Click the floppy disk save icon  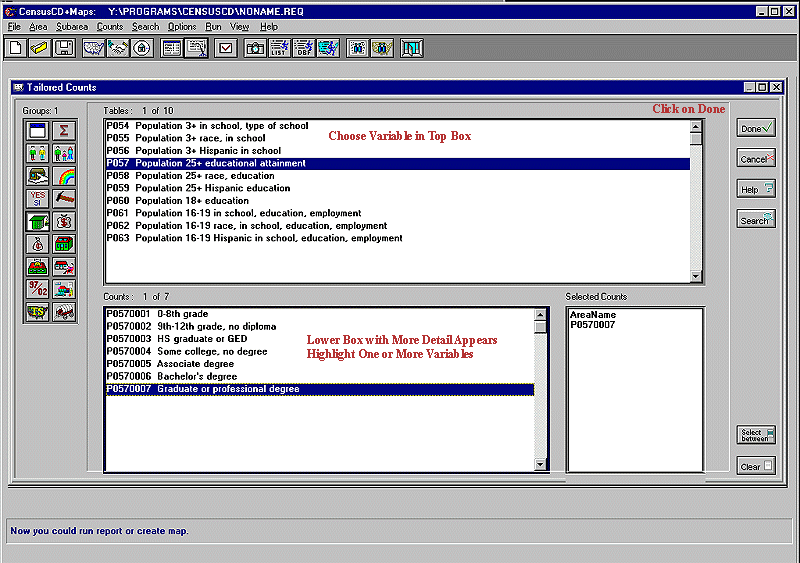[x=65, y=48]
